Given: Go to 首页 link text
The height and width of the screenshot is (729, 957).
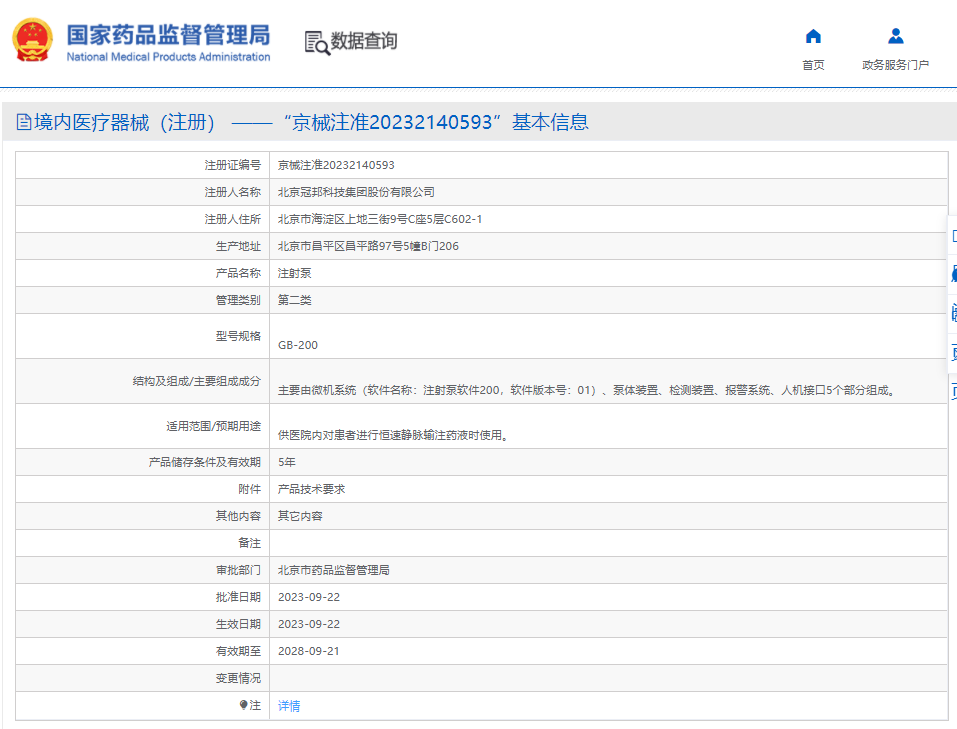Looking at the screenshot, I should click(813, 65).
